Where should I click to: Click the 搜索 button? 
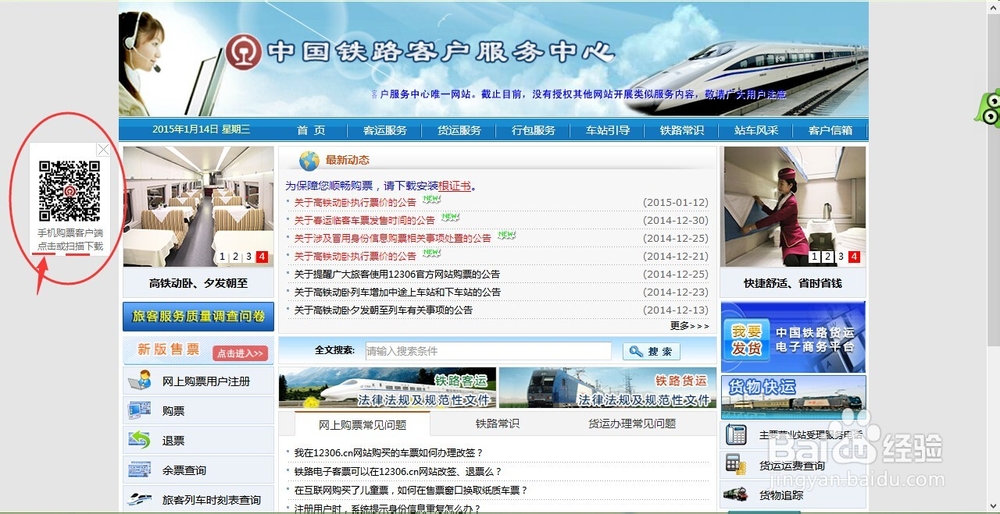tap(651, 351)
